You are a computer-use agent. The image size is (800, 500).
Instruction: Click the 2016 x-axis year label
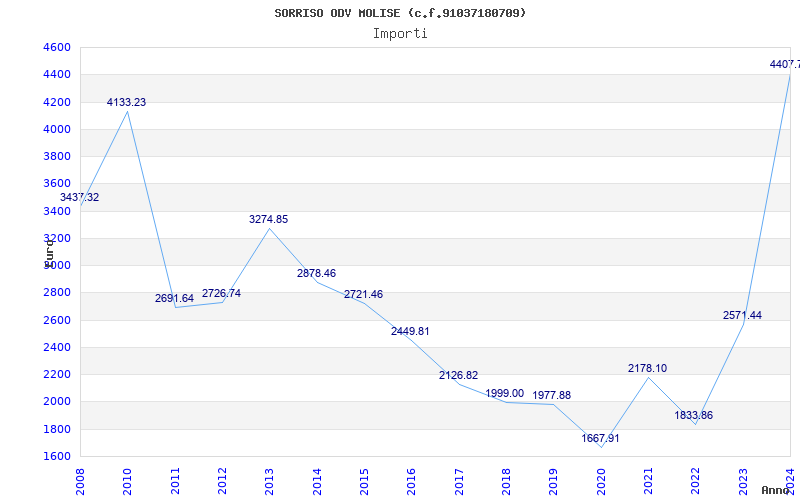(411, 481)
